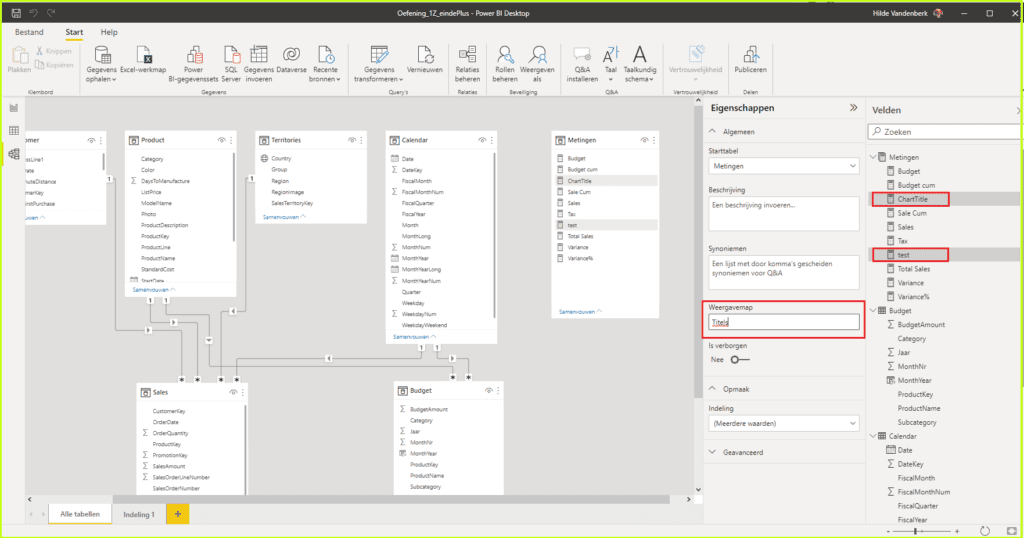Click the Plakken (paste) icon
The image size is (1024, 538).
point(19,59)
